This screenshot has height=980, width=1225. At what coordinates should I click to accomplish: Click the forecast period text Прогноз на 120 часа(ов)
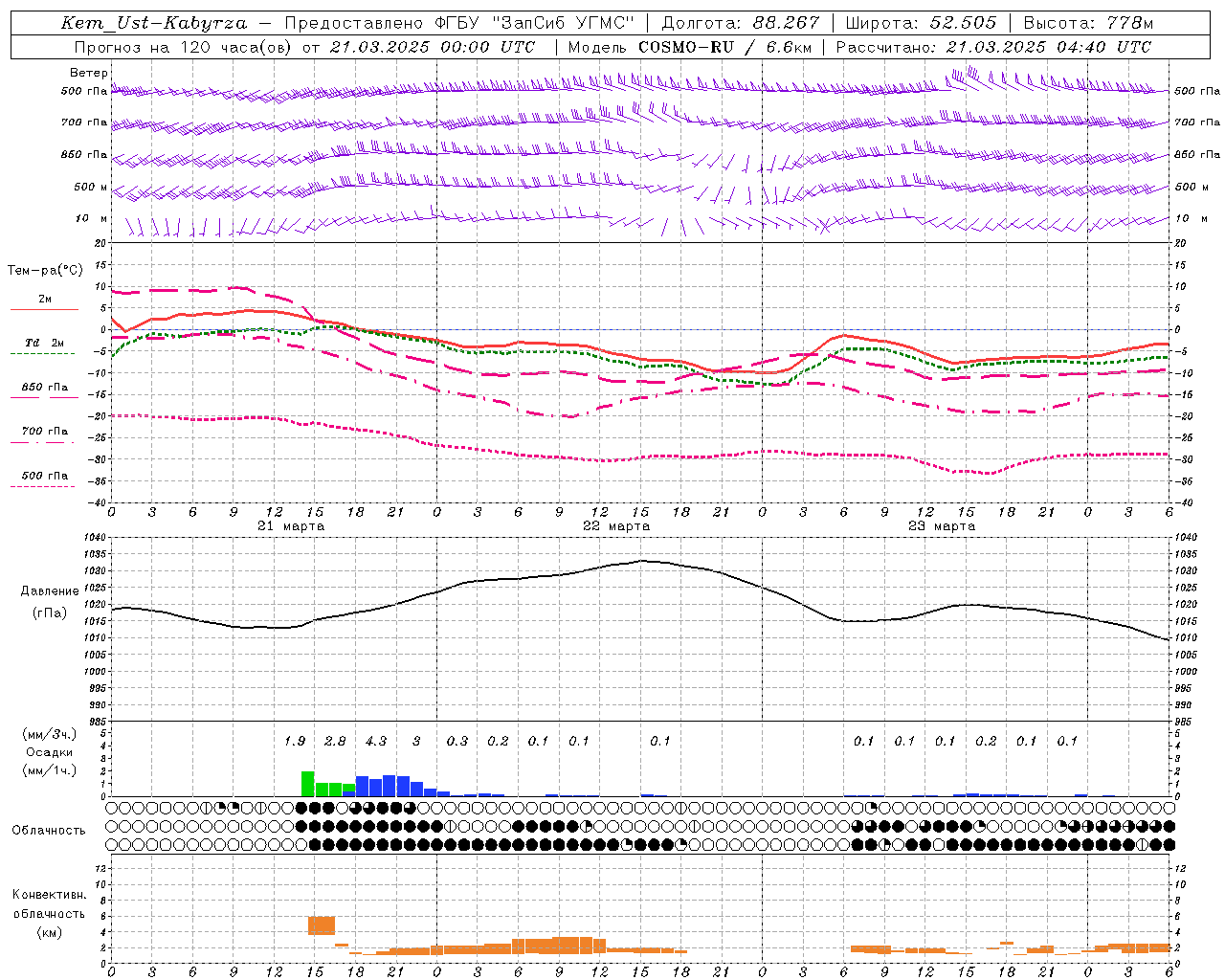184,47
